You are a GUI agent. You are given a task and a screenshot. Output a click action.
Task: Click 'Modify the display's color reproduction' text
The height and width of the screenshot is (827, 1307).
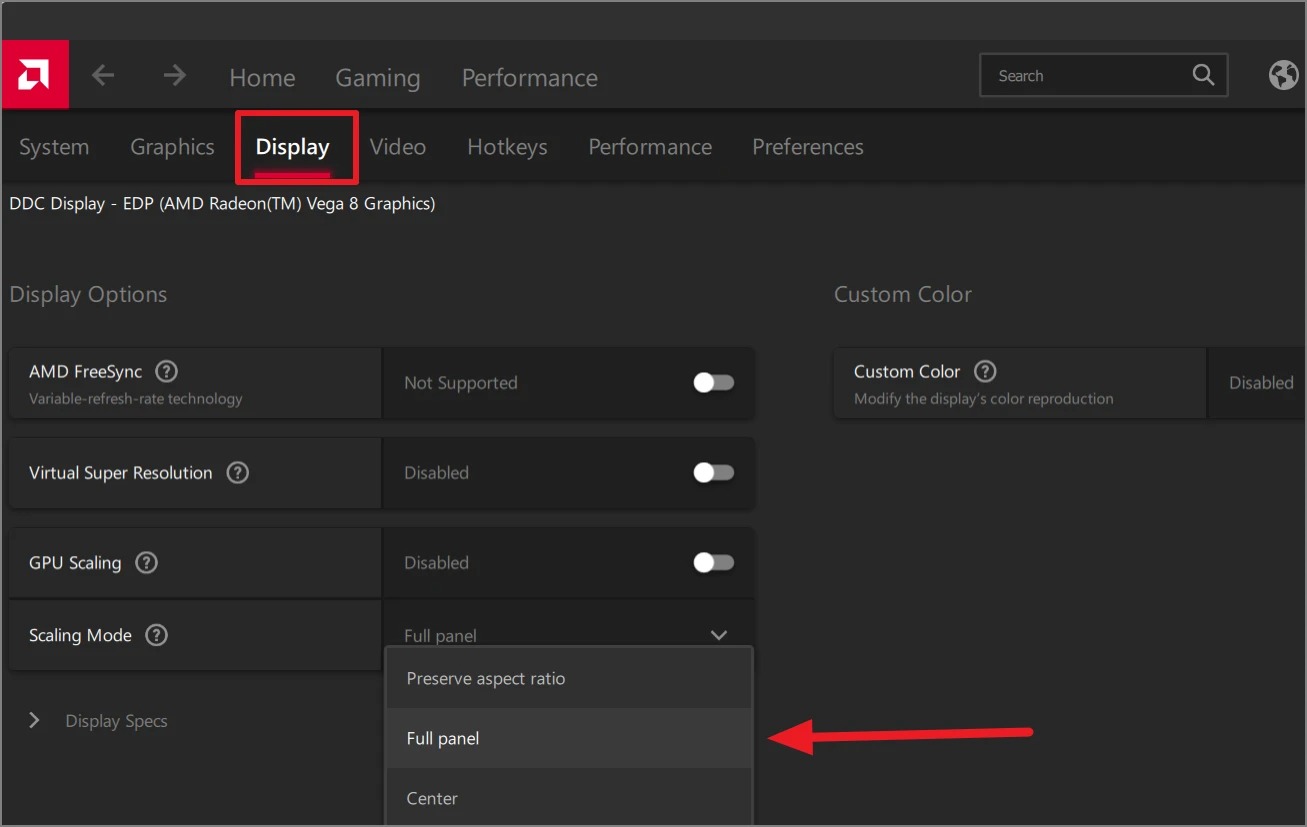(984, 399)
